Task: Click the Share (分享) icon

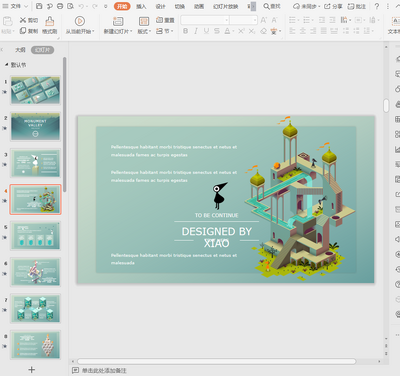Action: (327, 6)
